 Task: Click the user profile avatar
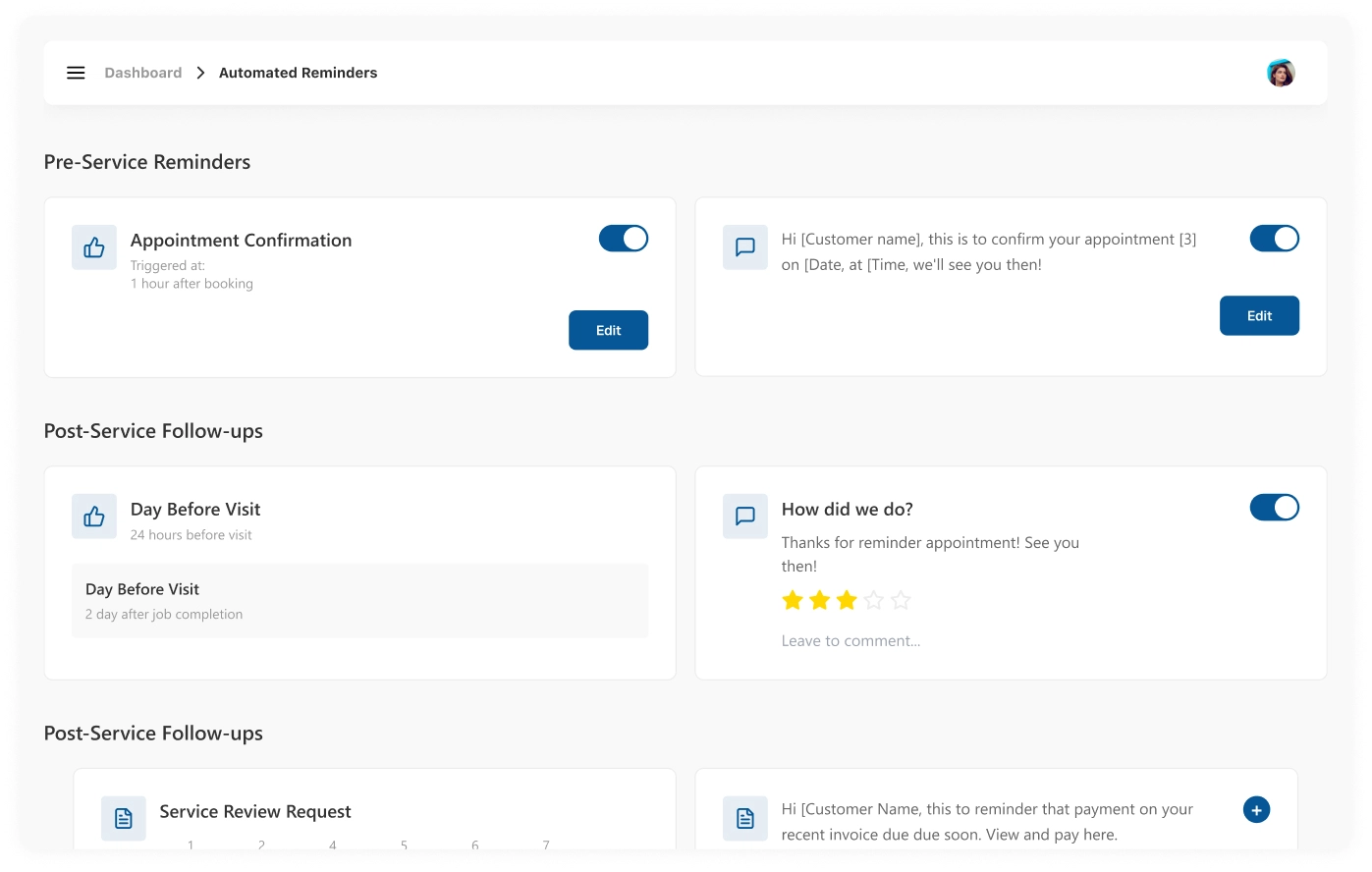[1280, 73]
